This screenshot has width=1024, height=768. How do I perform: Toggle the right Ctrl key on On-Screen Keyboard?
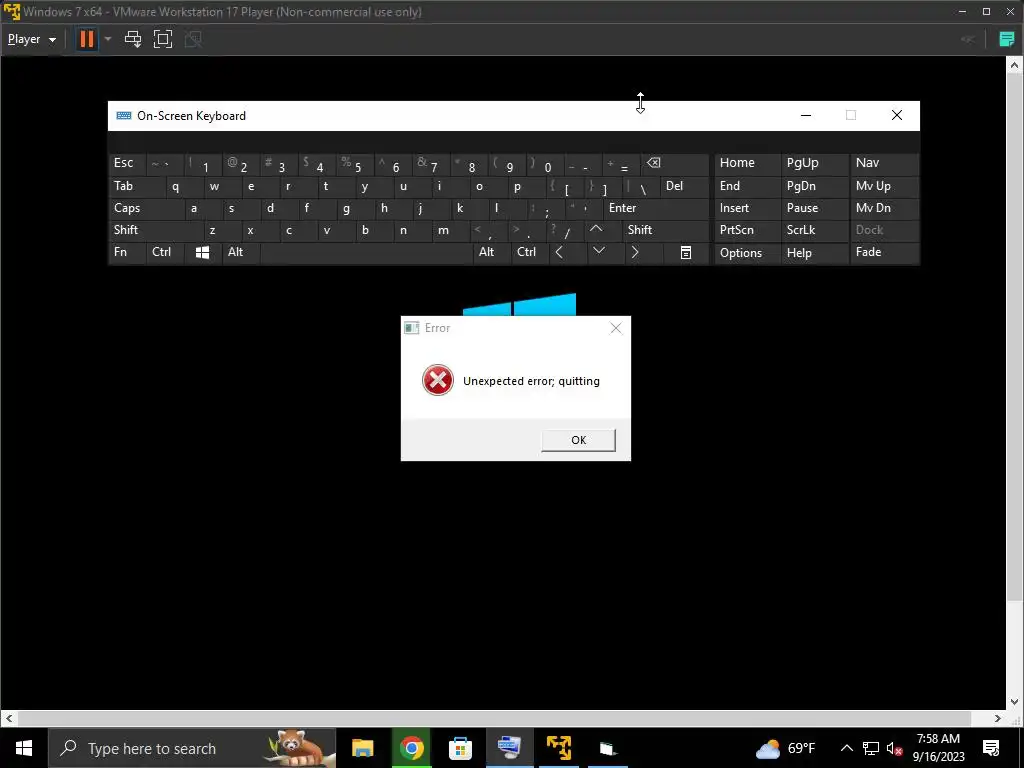click(x=530, y=252)
